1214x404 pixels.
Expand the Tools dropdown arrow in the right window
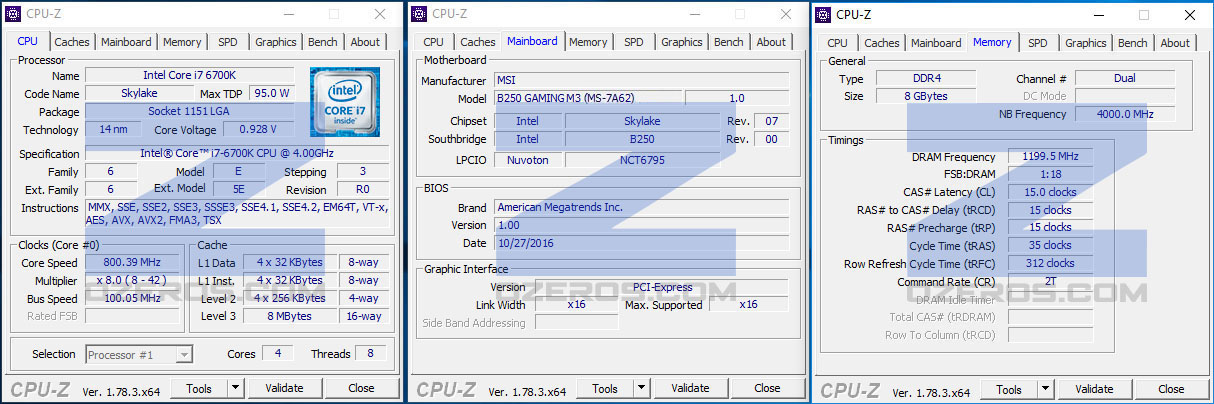(1045, 389)
